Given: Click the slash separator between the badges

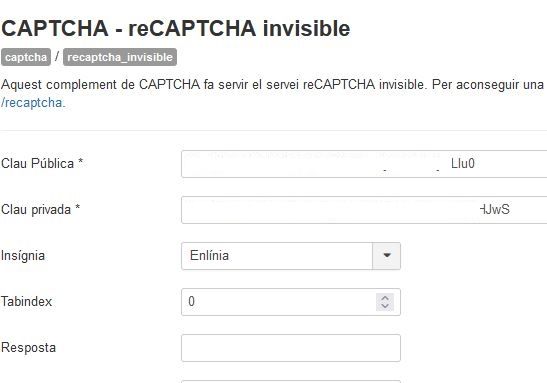Looking at the screenshot, I should click(x=57, y=56).
